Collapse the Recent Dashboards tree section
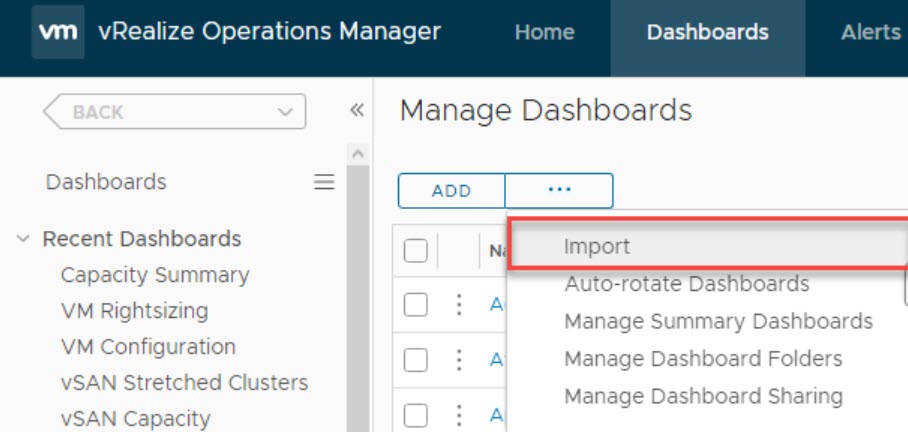 pos(23,239)
